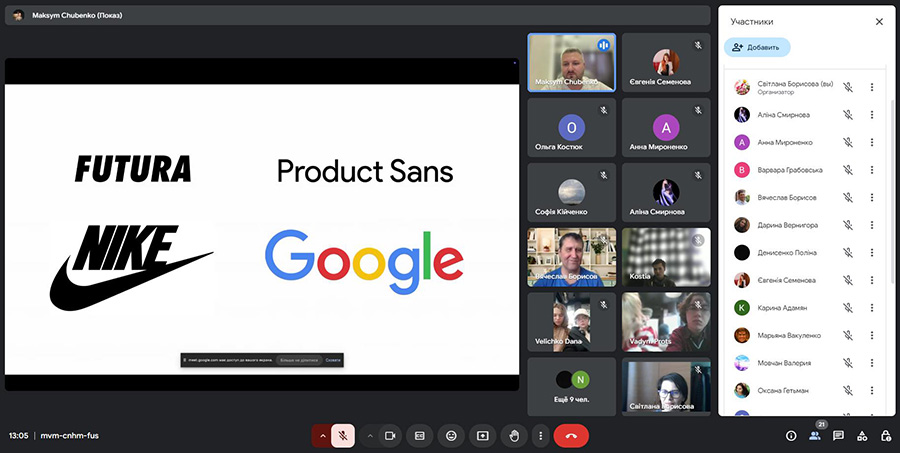Click mute icon next to Карина Адамян
Screen dimensions: 900x453
click(847, 308)
